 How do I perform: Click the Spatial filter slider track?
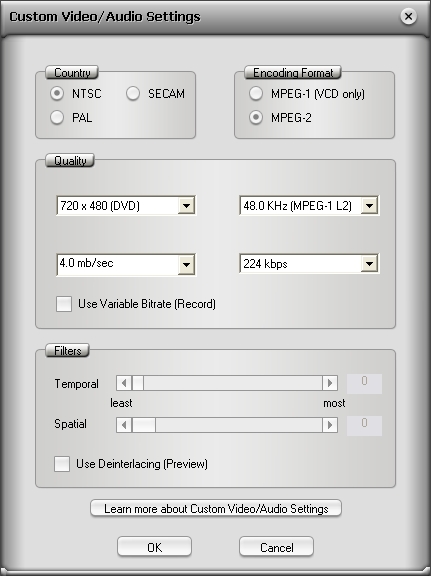(239, 425)
